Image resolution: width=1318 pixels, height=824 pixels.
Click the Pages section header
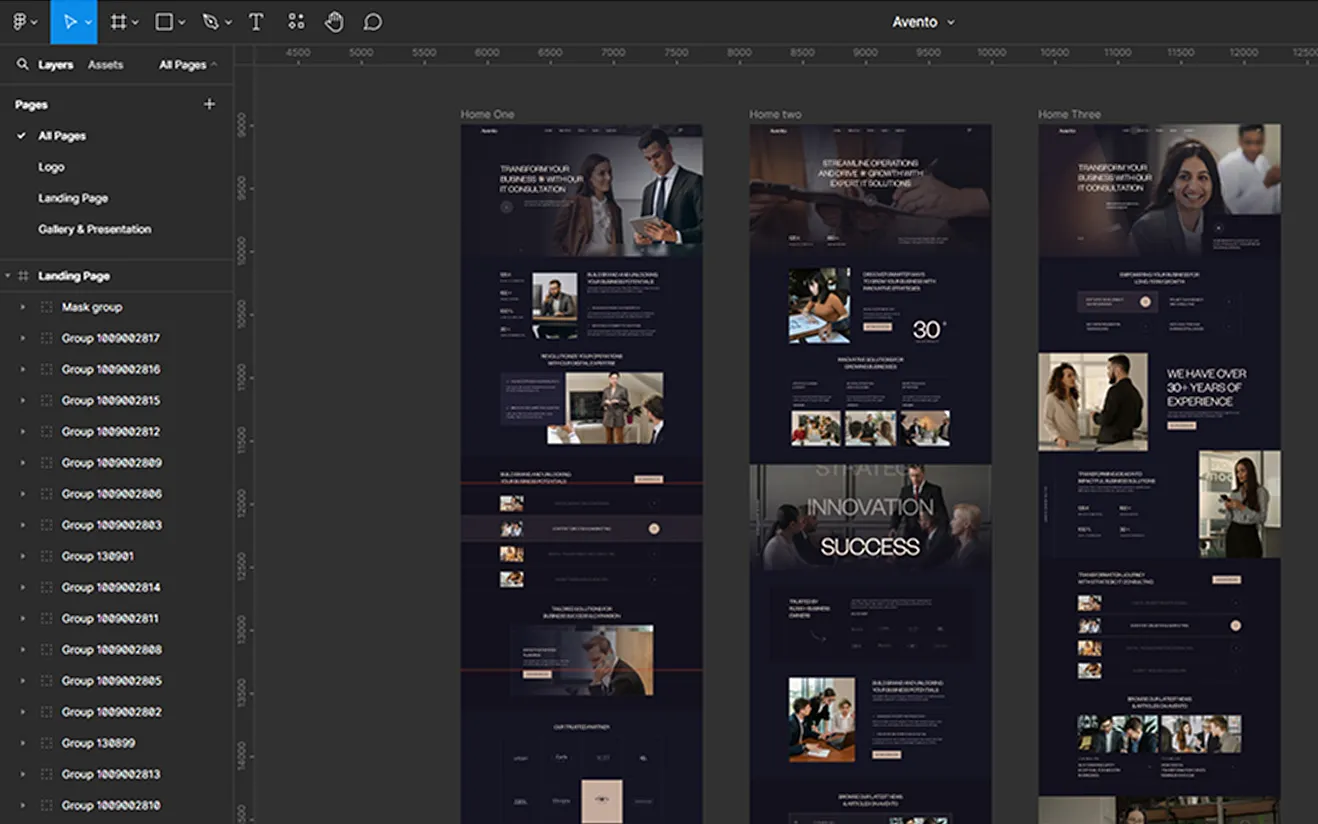pos(31,104)
